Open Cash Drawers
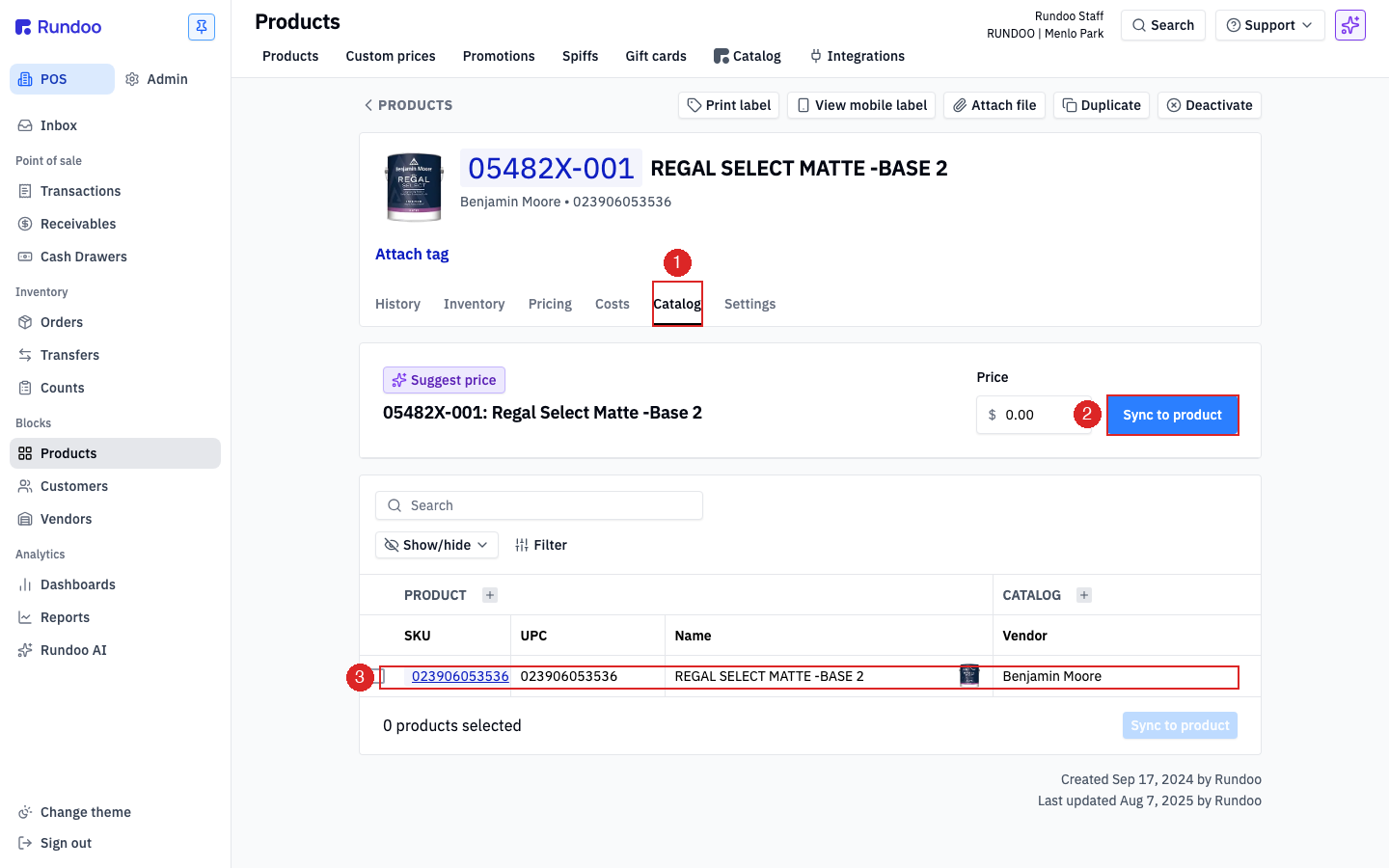The image size is (1389, 868). pyautogui.click(x=116, y=257)
